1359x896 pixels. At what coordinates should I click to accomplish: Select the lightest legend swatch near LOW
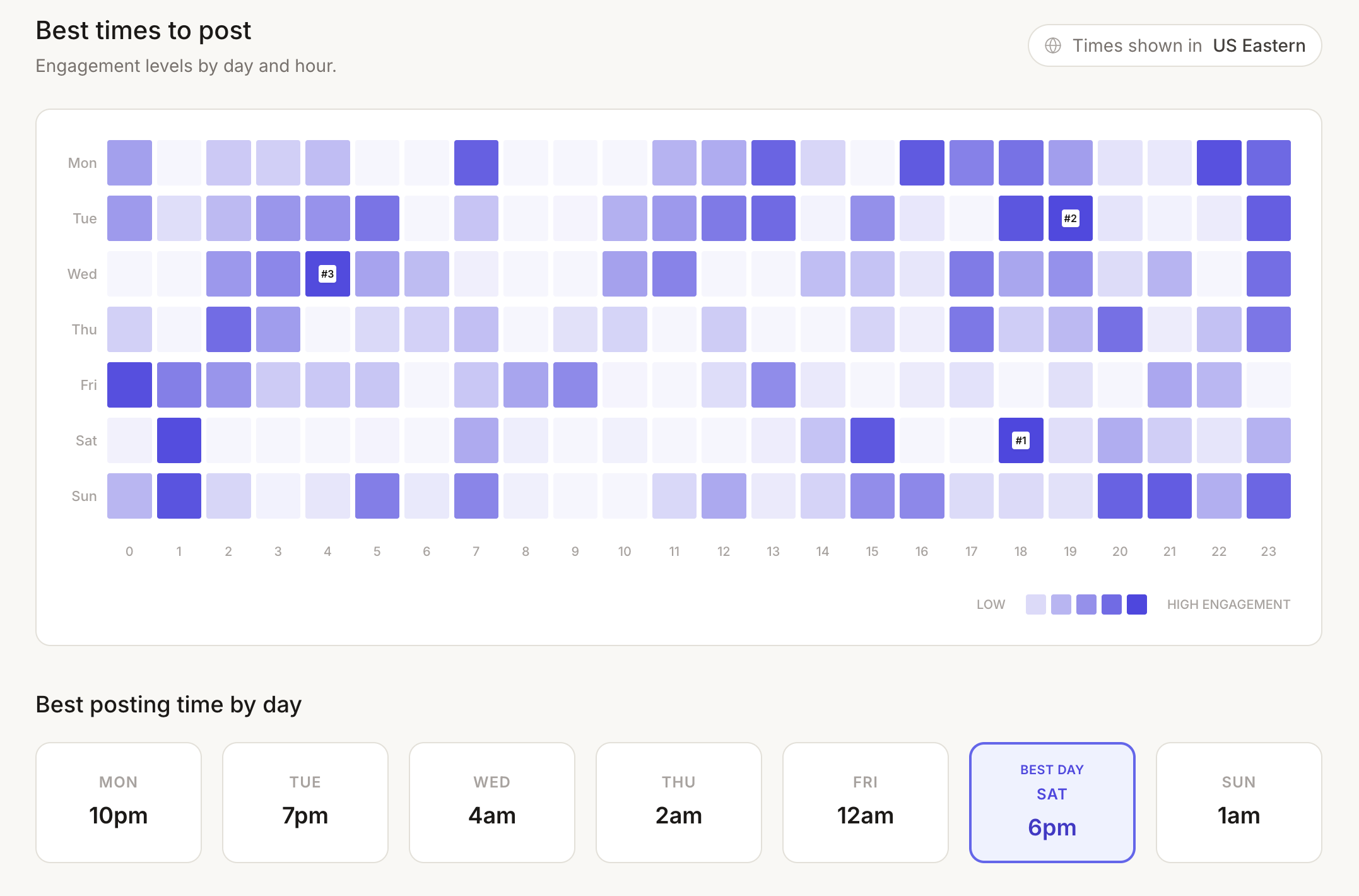point(1035,604)
